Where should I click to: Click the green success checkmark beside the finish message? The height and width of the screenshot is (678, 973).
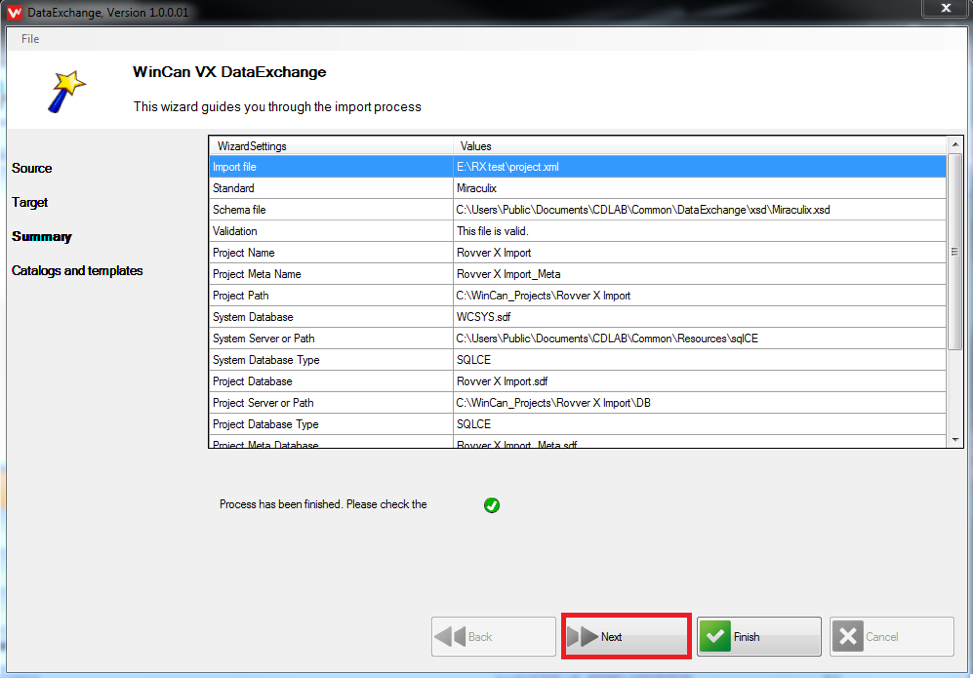pyautogui.click(x=491, y=505)
